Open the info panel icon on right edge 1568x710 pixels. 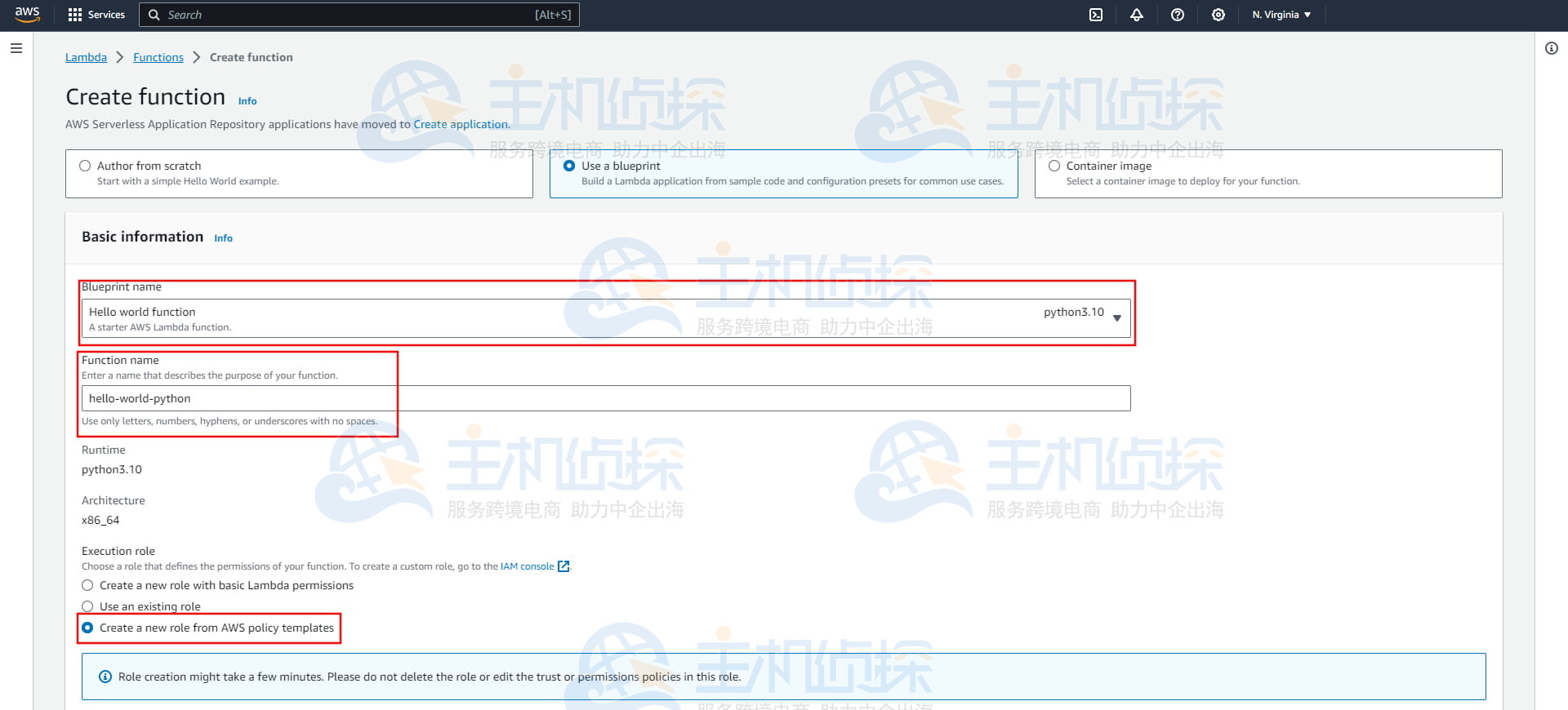(x=1552, y=48)
